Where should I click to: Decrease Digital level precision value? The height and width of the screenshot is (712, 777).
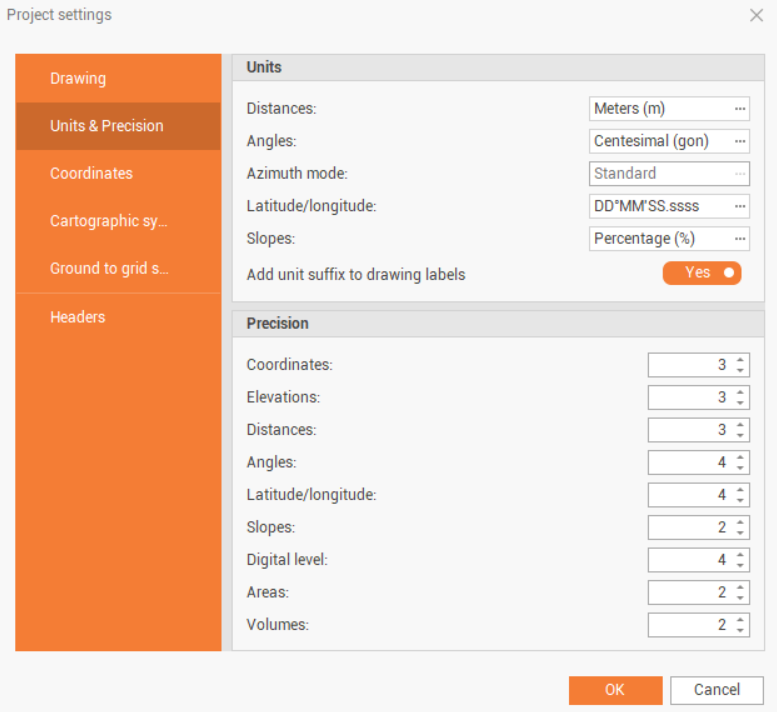tap(740, 565)
